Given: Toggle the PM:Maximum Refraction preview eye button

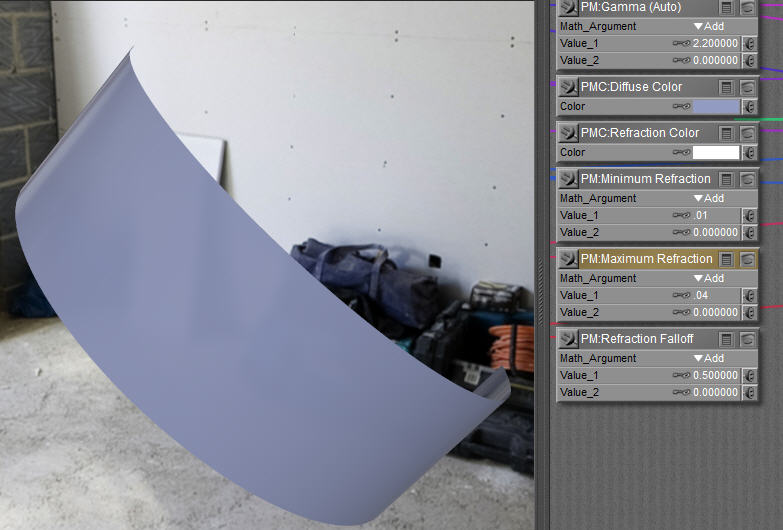Looking at the screenshot, I should [x=747, y=259].
